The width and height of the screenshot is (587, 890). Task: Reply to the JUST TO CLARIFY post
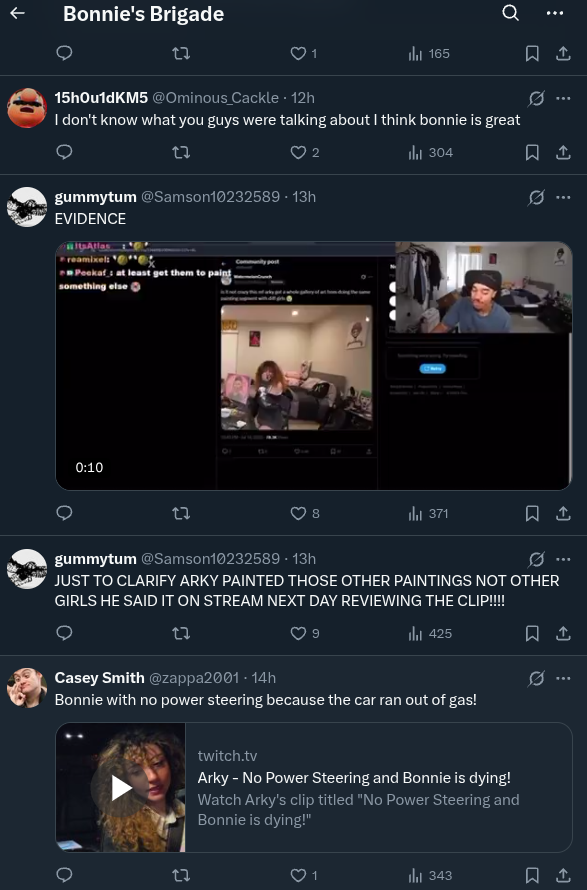tap(64, 633)
